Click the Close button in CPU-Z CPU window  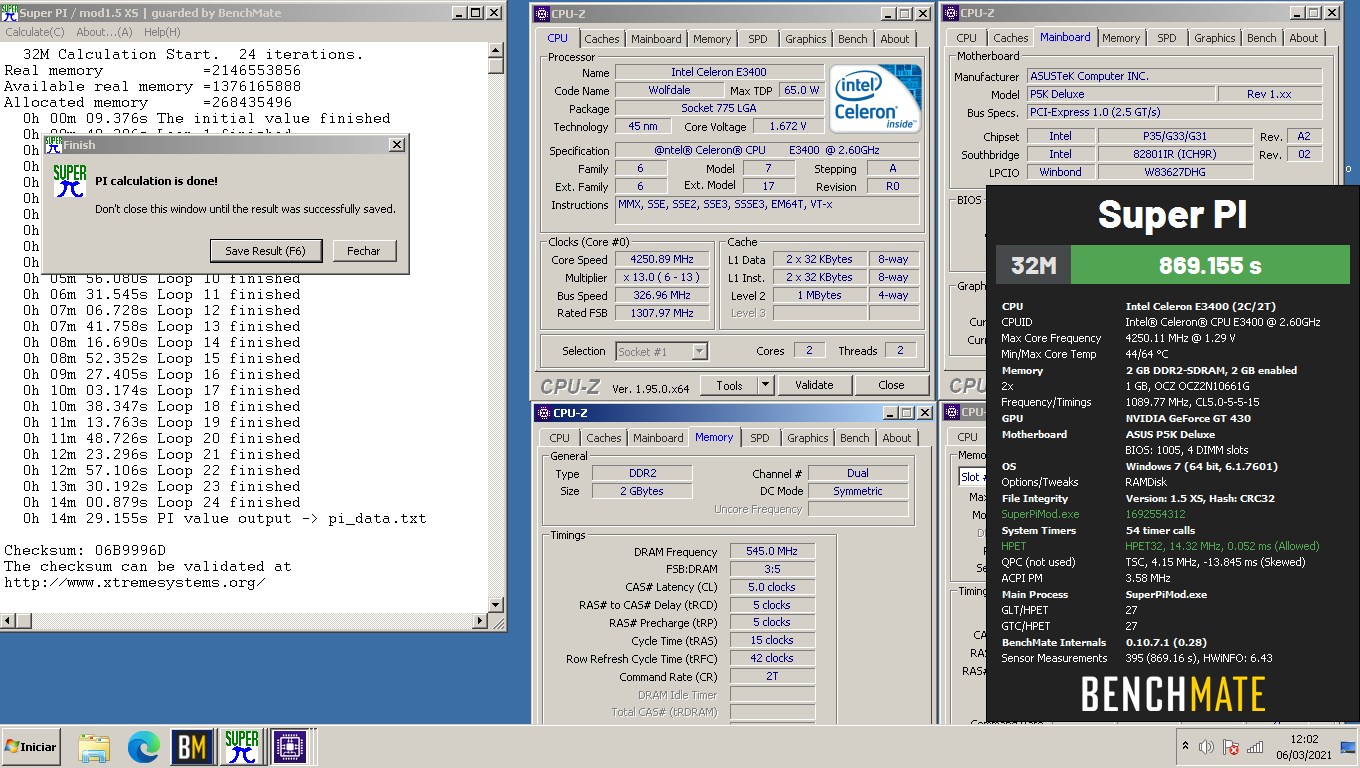[891, 385]
